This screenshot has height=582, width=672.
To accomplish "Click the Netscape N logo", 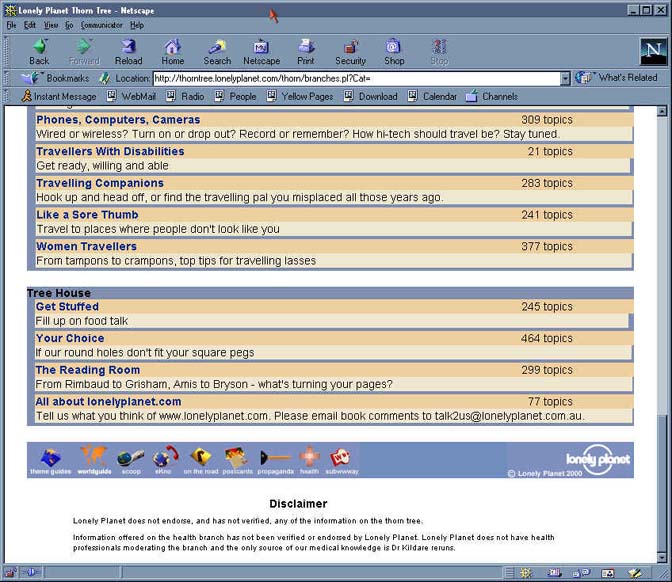I will (653, 51).
